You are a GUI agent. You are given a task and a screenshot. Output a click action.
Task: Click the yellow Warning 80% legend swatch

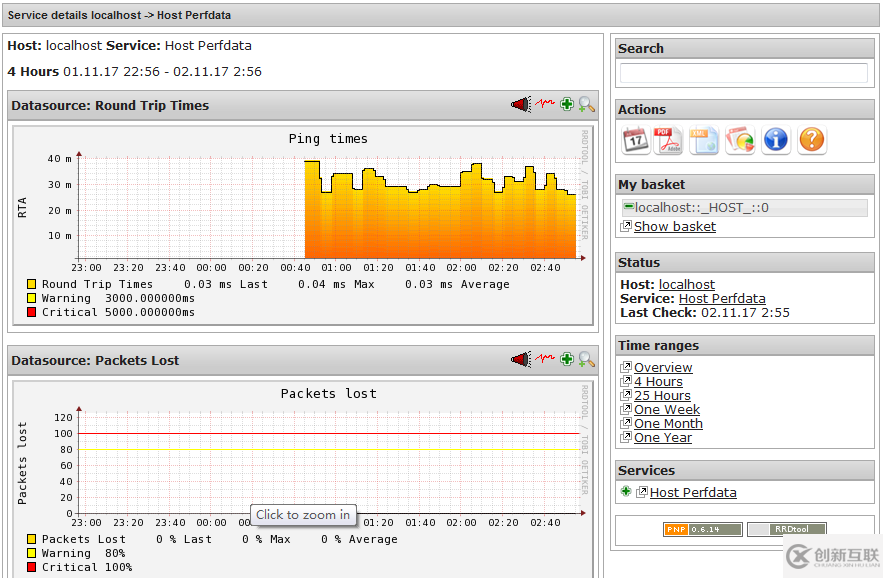click(x=32, y=553)
